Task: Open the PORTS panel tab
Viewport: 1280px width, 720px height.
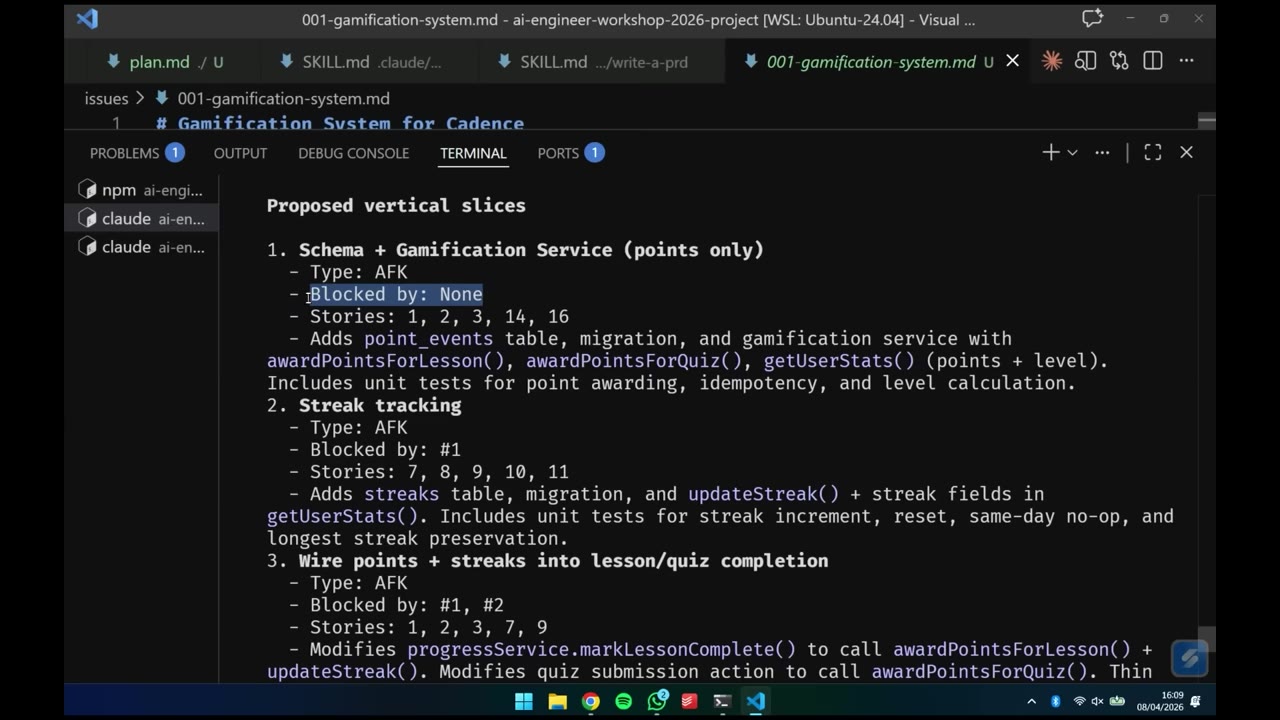Action: coord(570,153)
